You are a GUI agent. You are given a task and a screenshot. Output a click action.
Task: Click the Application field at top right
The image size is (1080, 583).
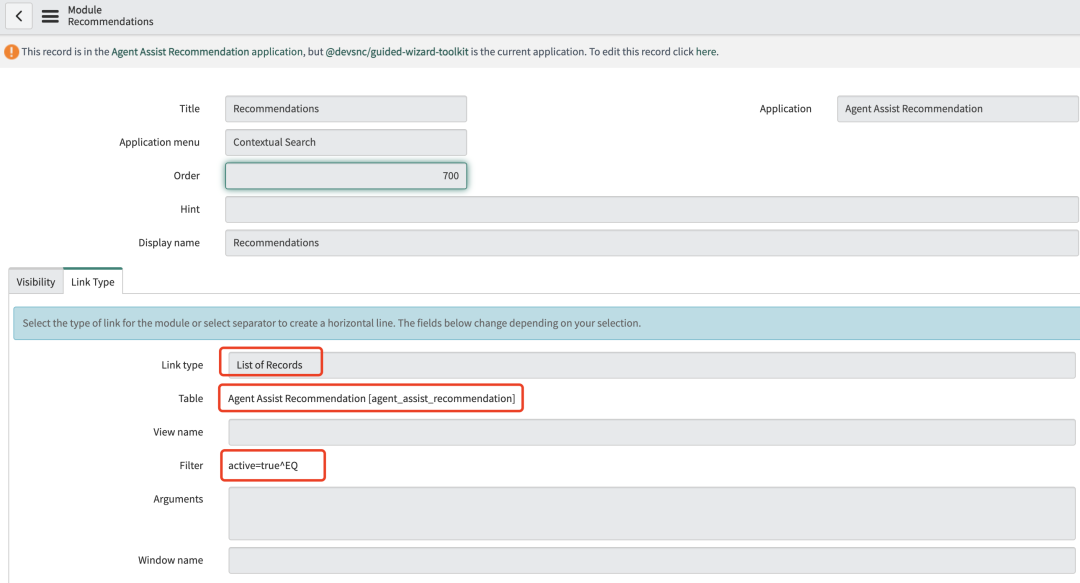click(957, 109)
